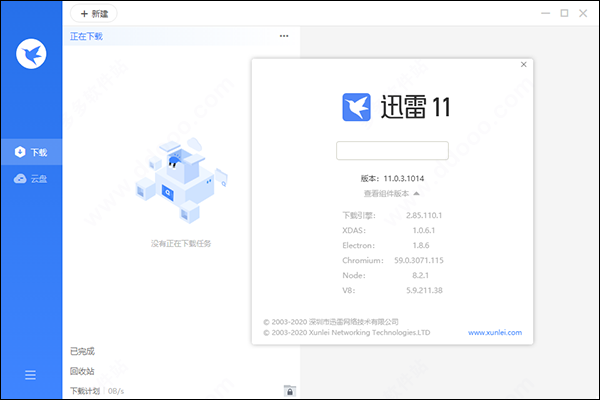The image size is (600, 400).
Task: Click the Xunlei bird avatar logo in sidebar
Action: pos(31,54)
